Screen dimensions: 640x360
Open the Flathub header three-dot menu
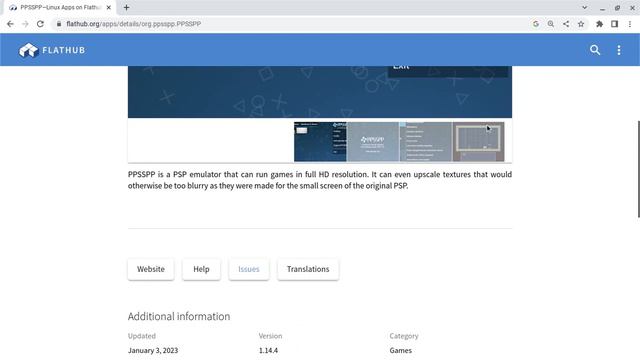pos(619,50)
